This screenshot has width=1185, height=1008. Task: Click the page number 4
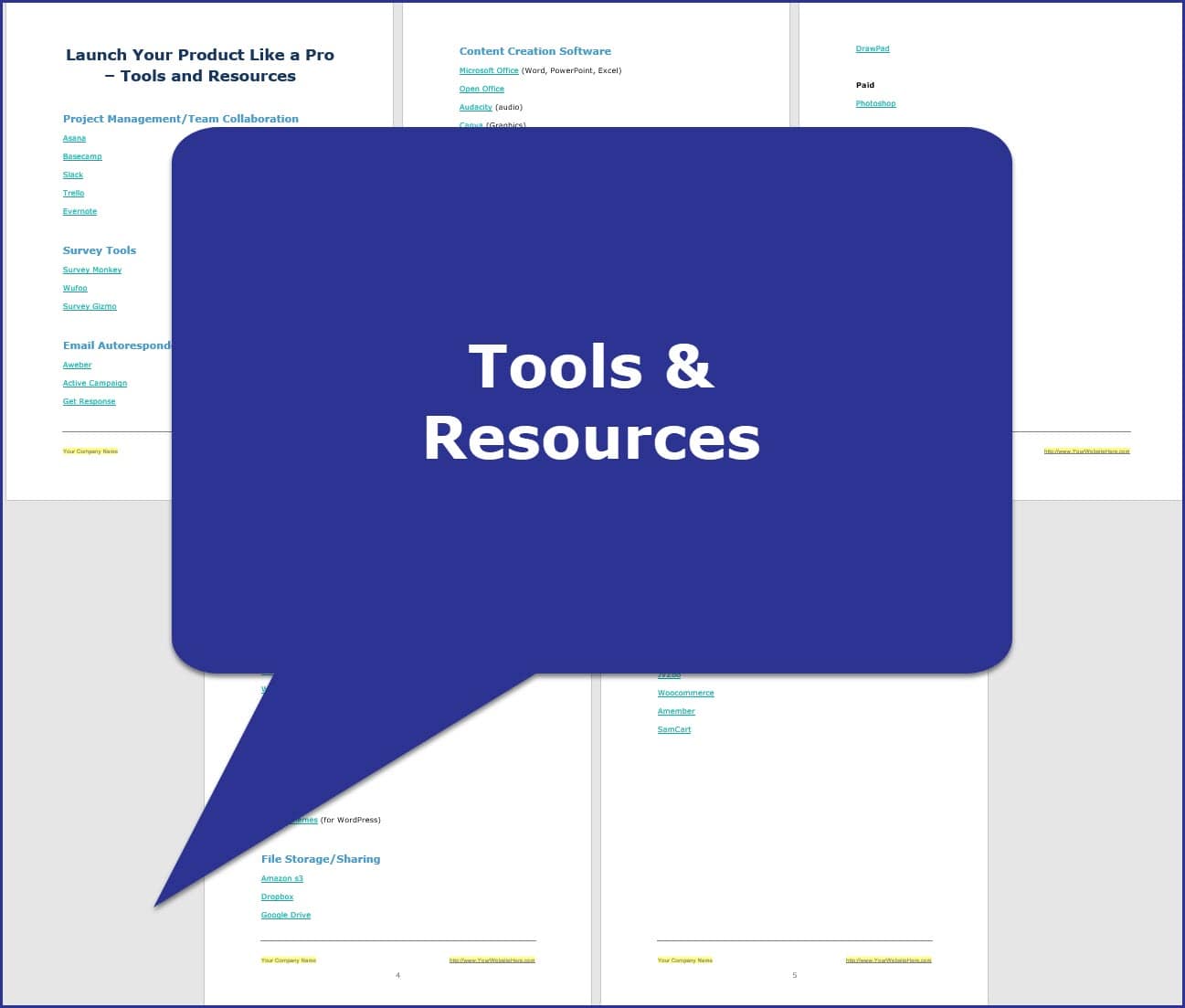tap(397, 975)
